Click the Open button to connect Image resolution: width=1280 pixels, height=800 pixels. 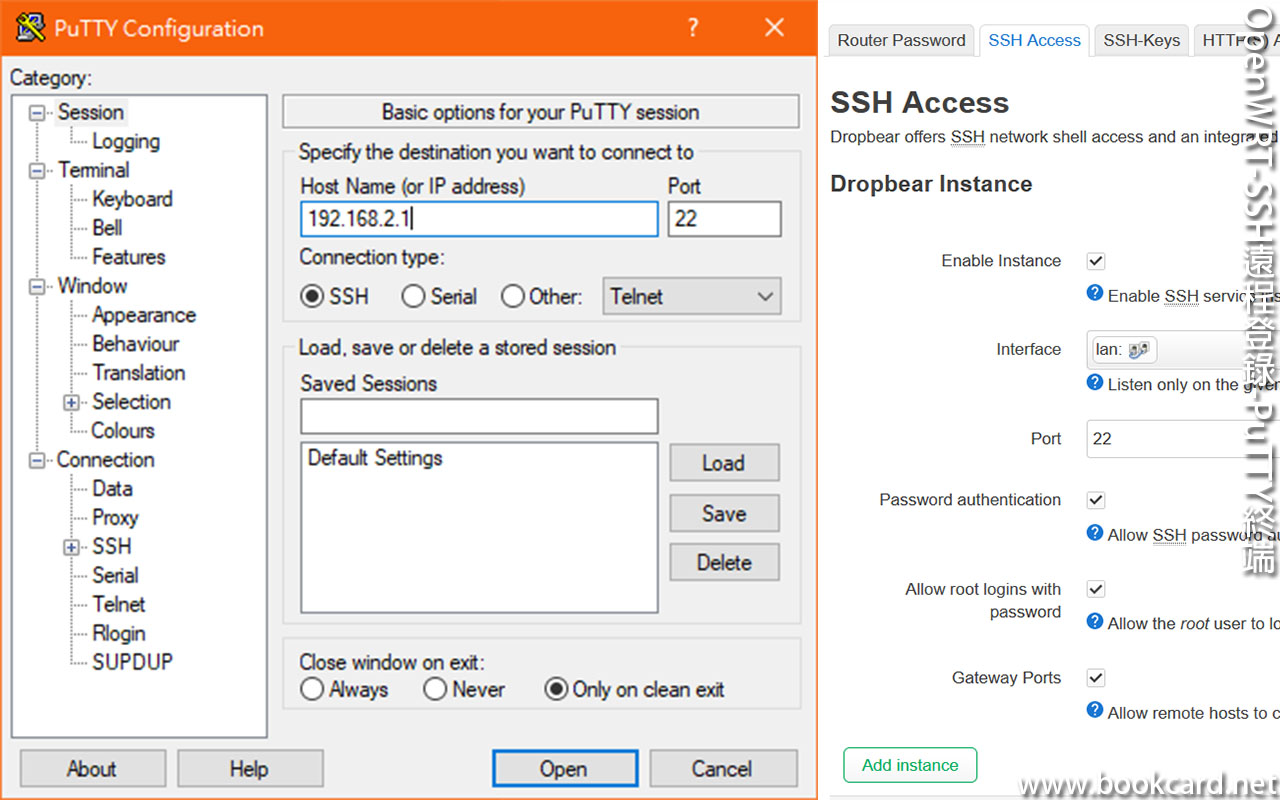click(564, 768)
